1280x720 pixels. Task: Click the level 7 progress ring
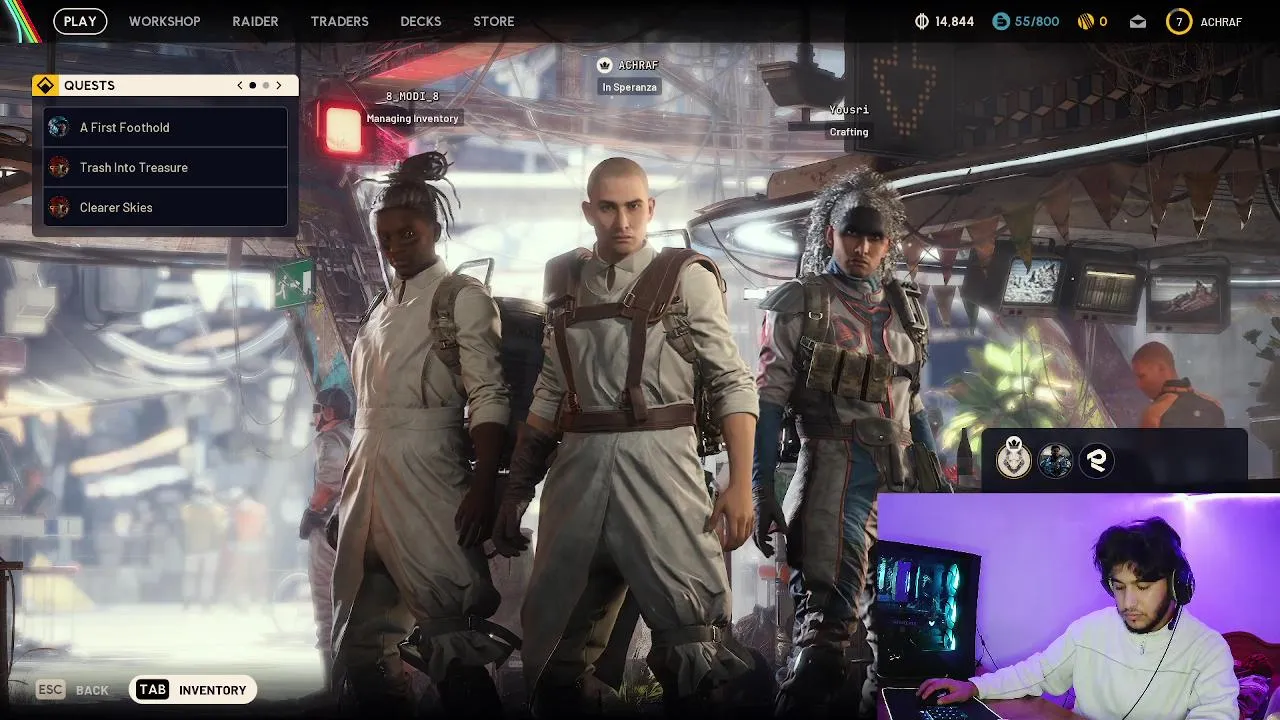point(1179,21)
